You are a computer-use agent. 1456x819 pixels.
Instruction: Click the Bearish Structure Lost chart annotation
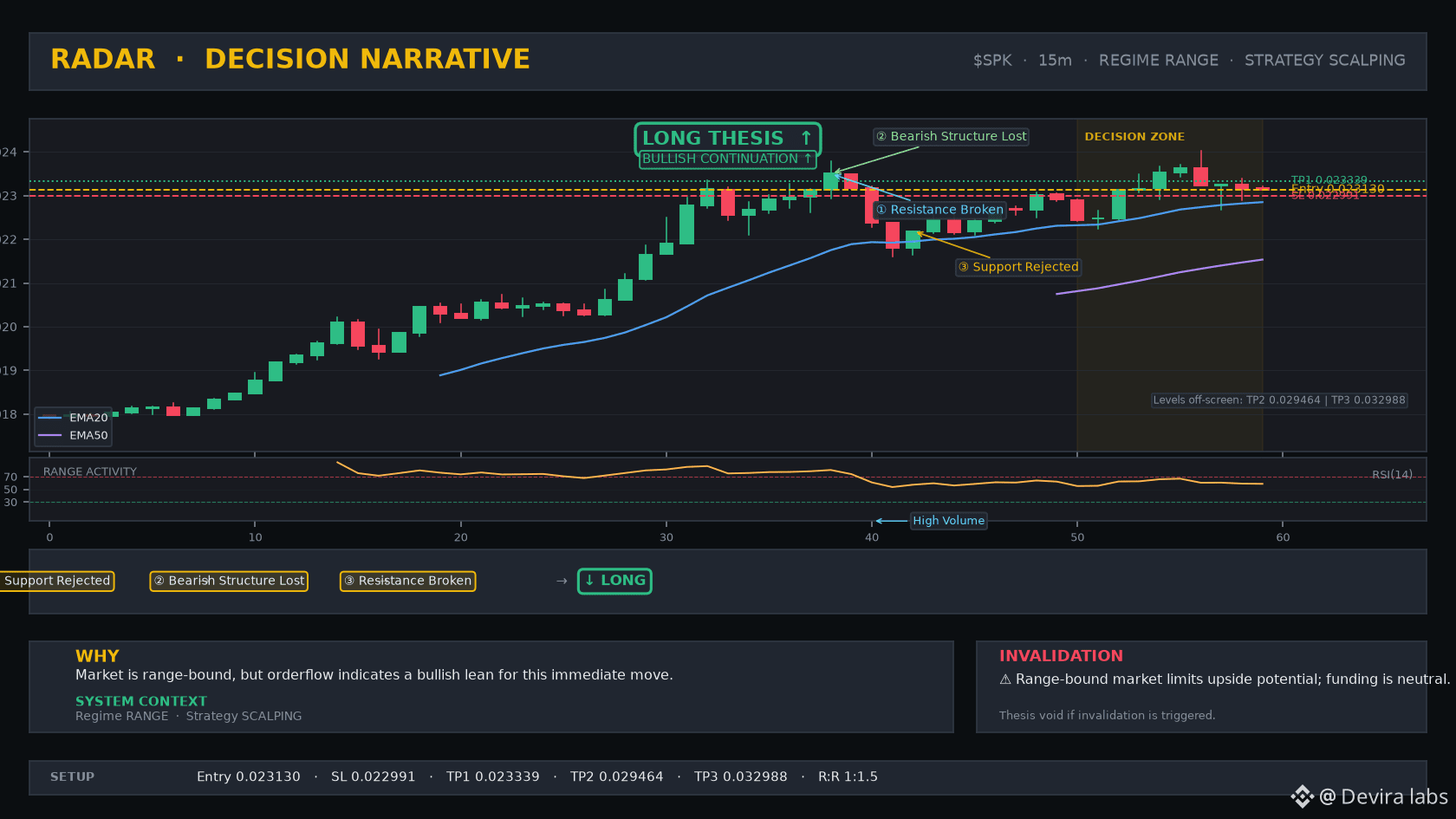point(951,137)
